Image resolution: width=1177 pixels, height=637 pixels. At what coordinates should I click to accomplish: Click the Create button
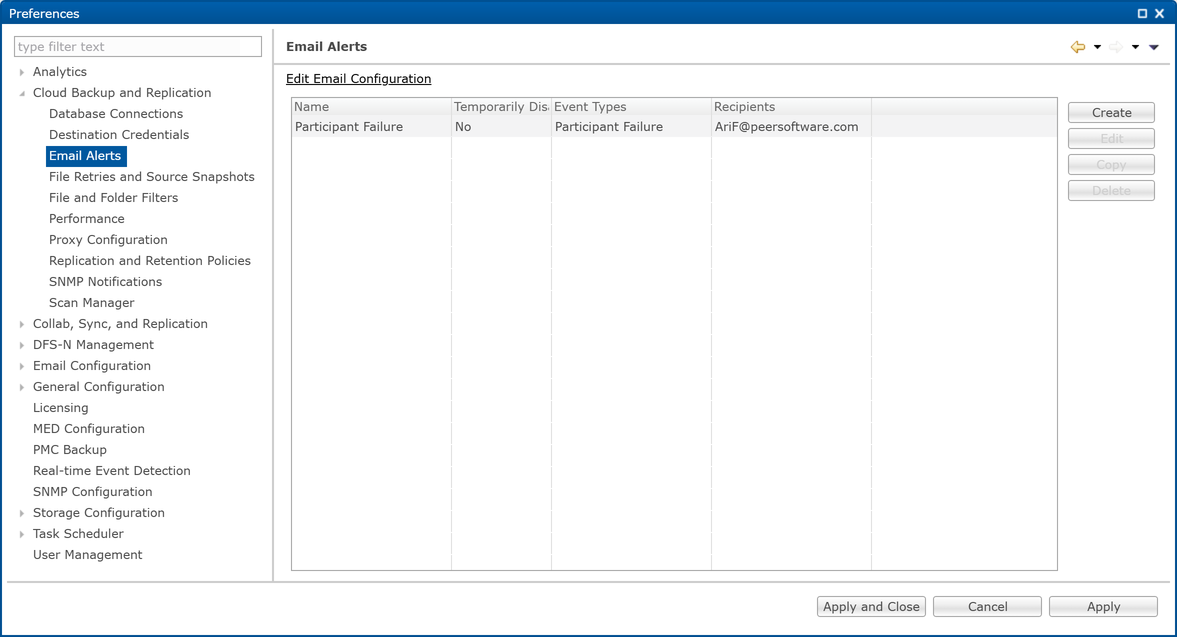pos(1111,113)
